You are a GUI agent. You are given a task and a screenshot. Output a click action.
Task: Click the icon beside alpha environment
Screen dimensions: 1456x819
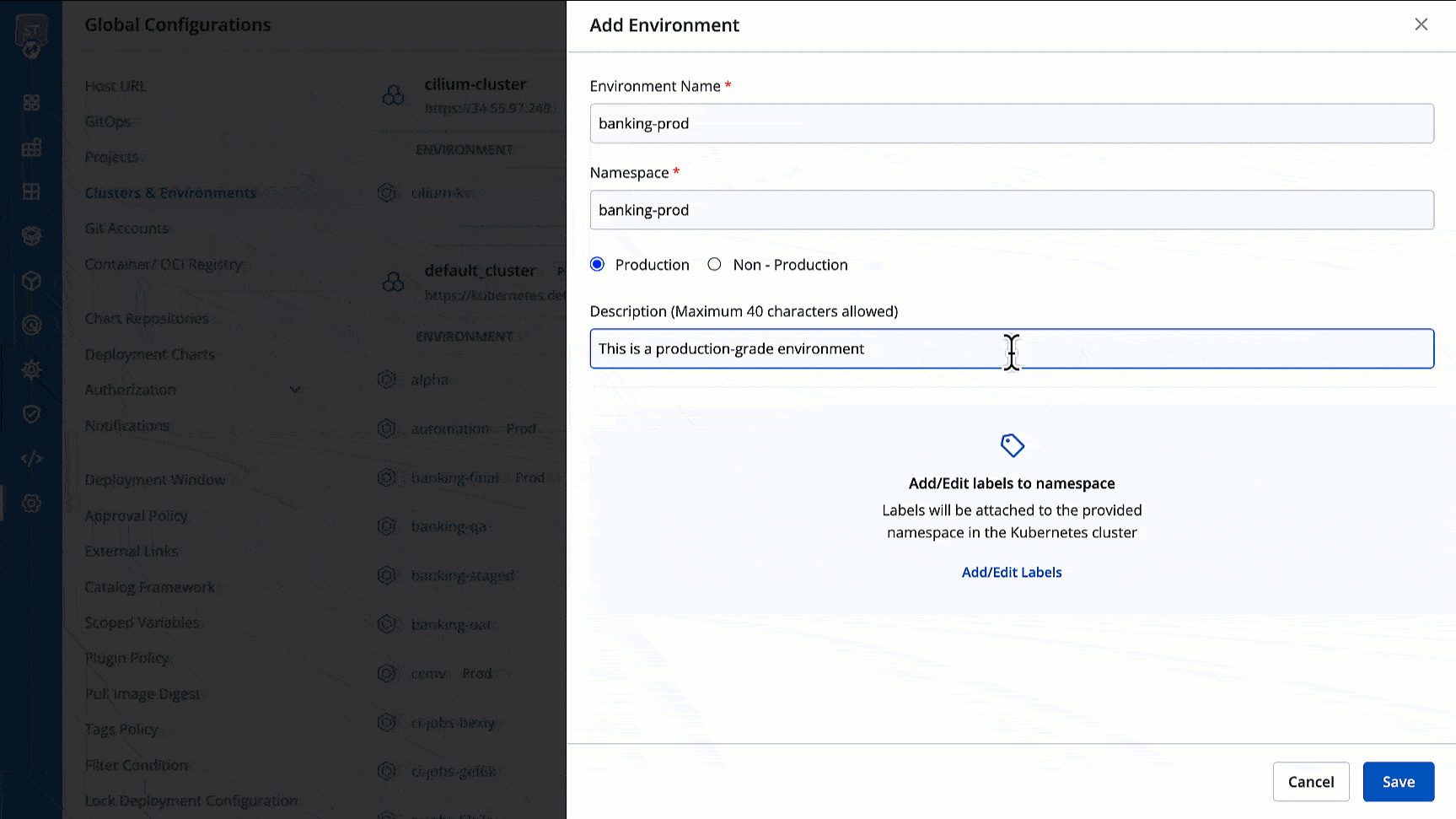coord(387,380)
